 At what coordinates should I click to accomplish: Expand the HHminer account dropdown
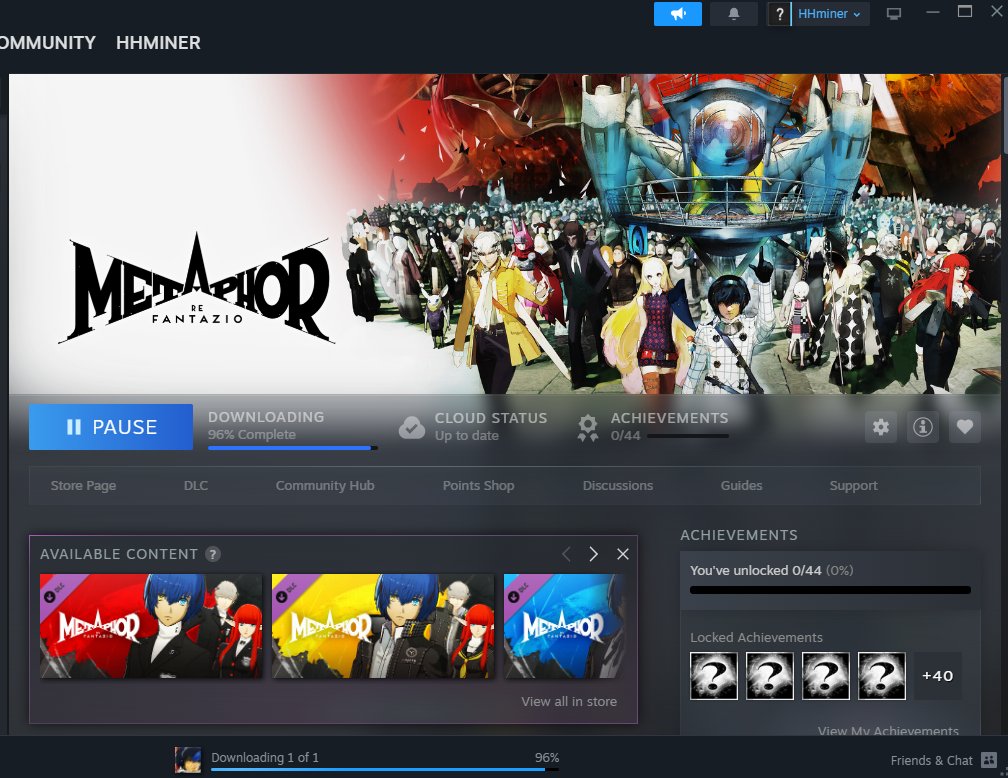(x=829, y=14)
